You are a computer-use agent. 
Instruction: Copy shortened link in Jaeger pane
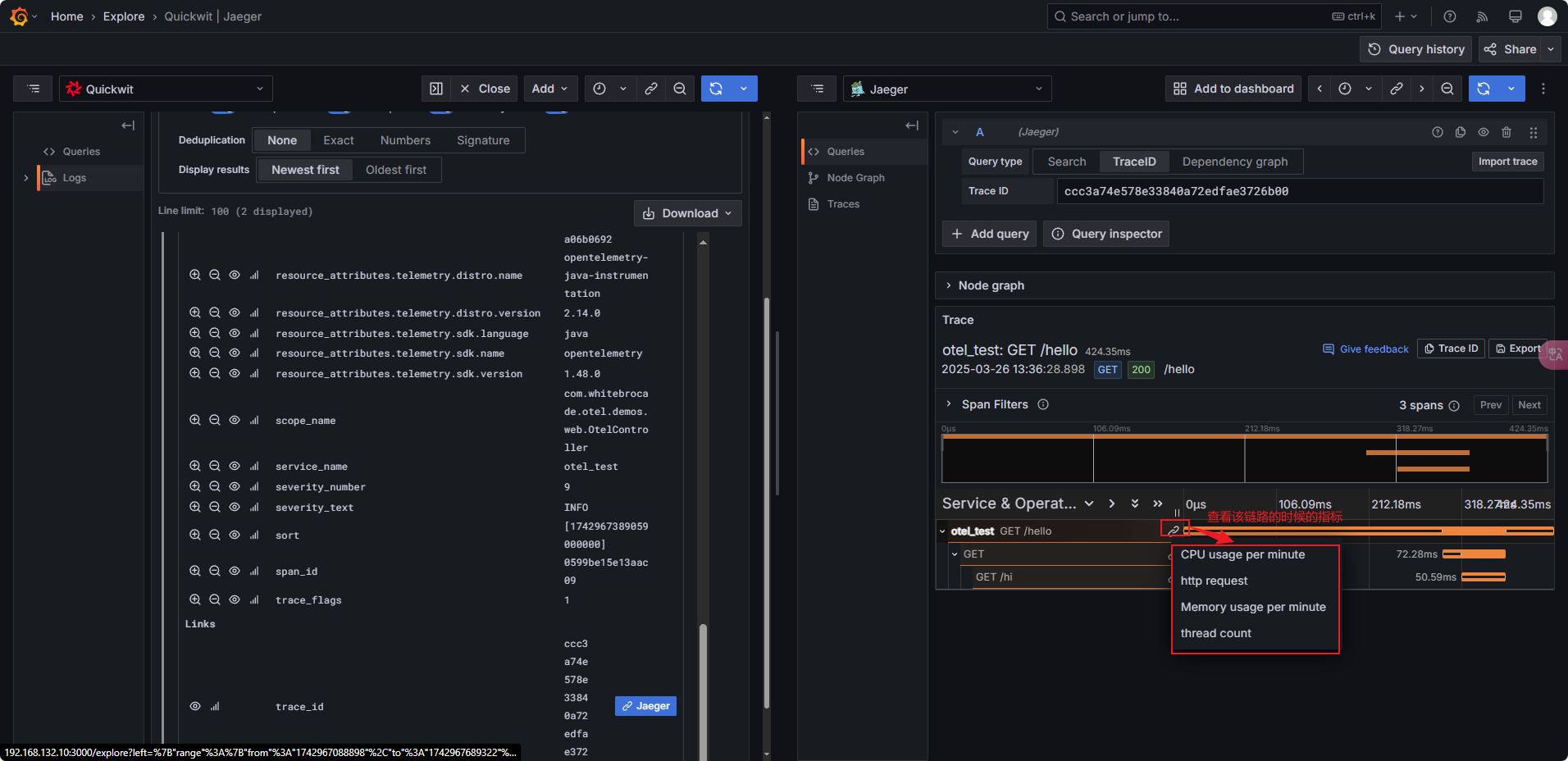(x=1397, y=89)
